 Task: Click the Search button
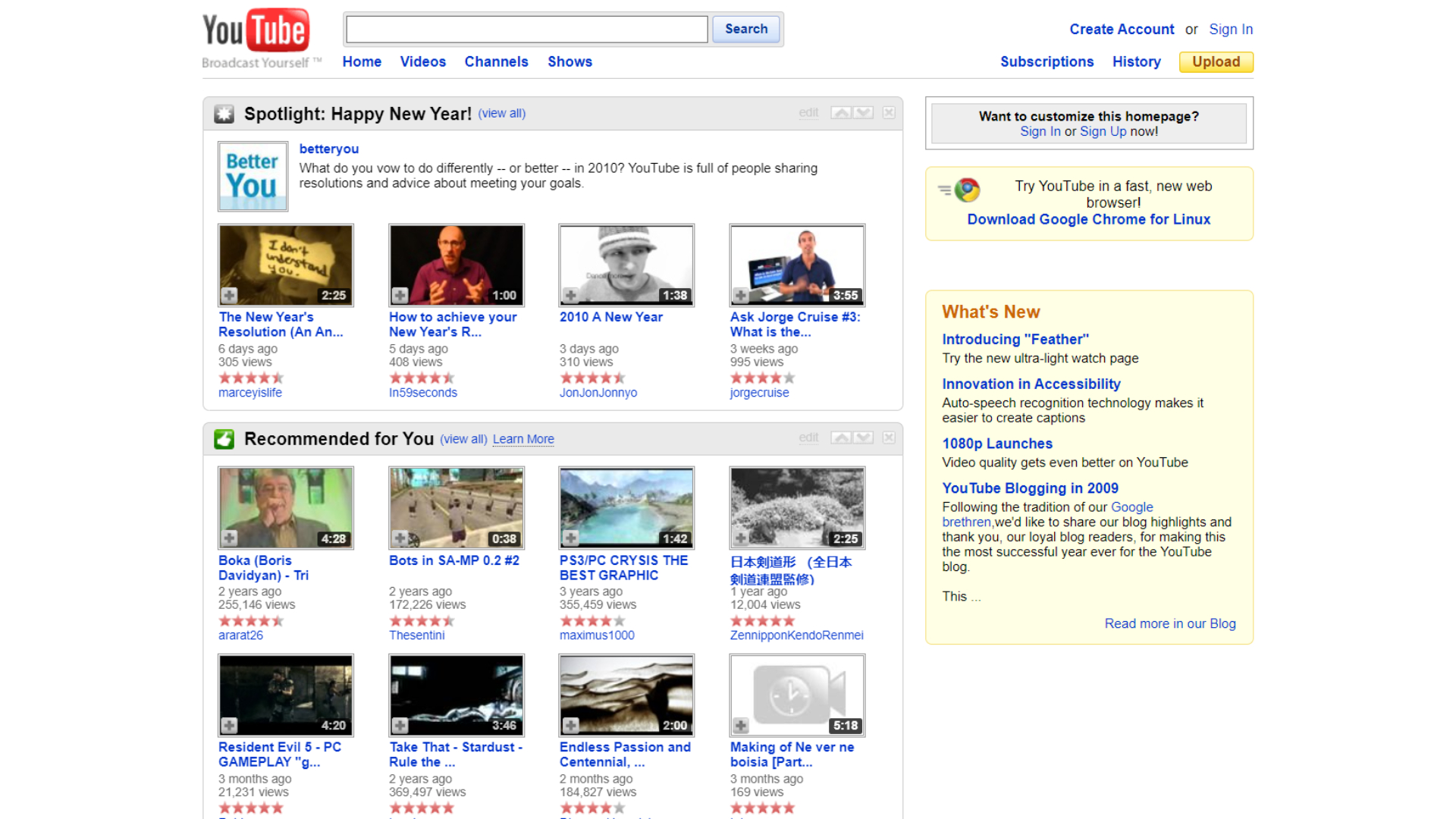[x=746, y=29]
